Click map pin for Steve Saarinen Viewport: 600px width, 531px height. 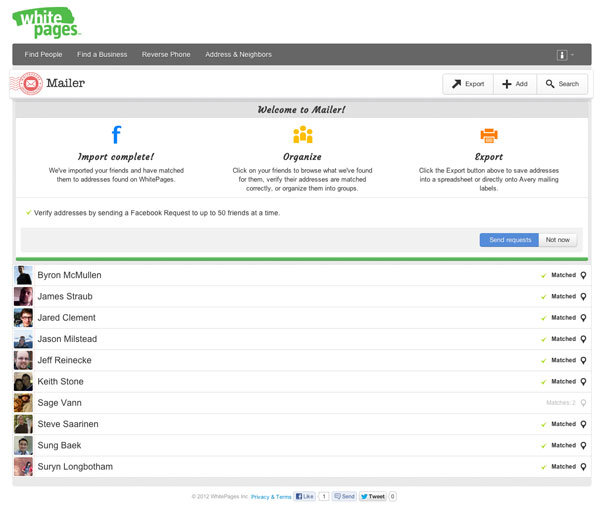coord(583,424)
